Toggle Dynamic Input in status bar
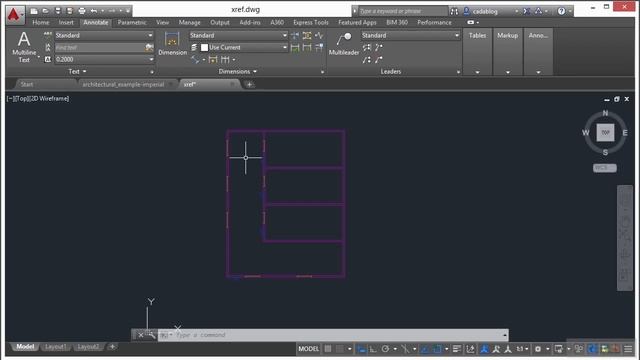The image size is (640, 360). [361, 349]
